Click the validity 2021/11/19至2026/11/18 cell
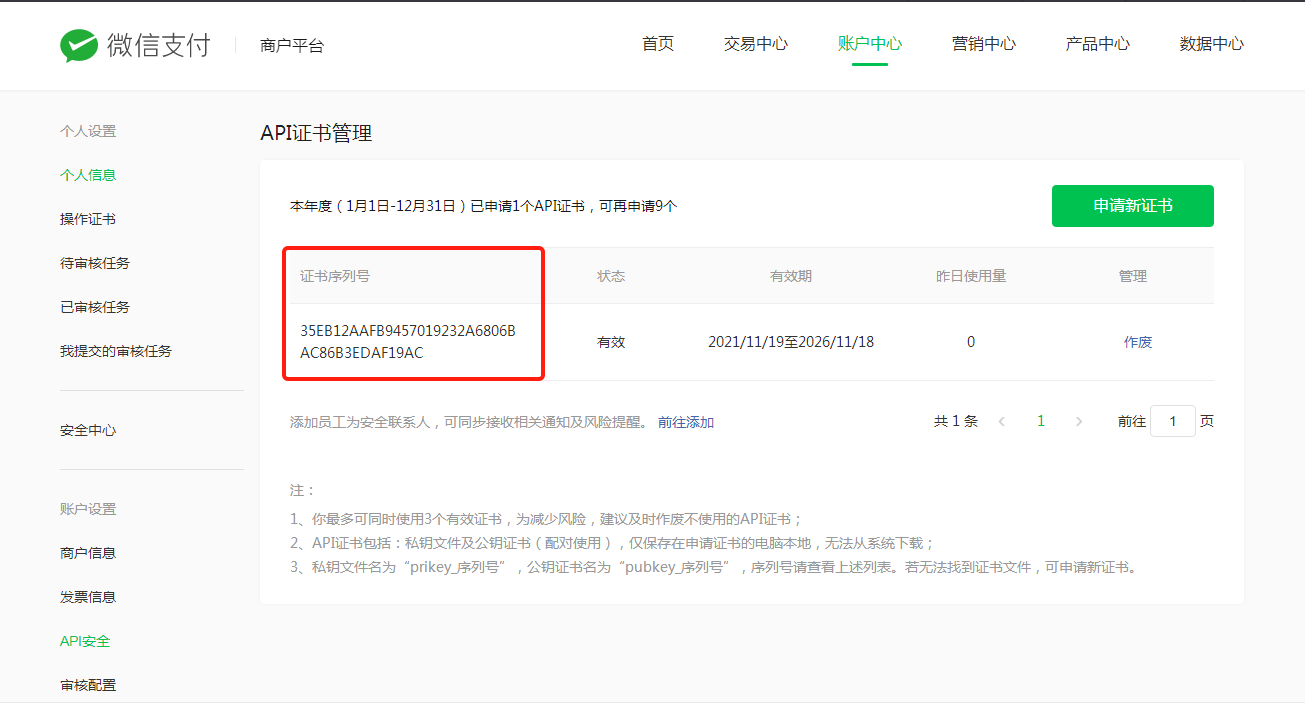Viewport: 1305px width, 704px height. 791,342
